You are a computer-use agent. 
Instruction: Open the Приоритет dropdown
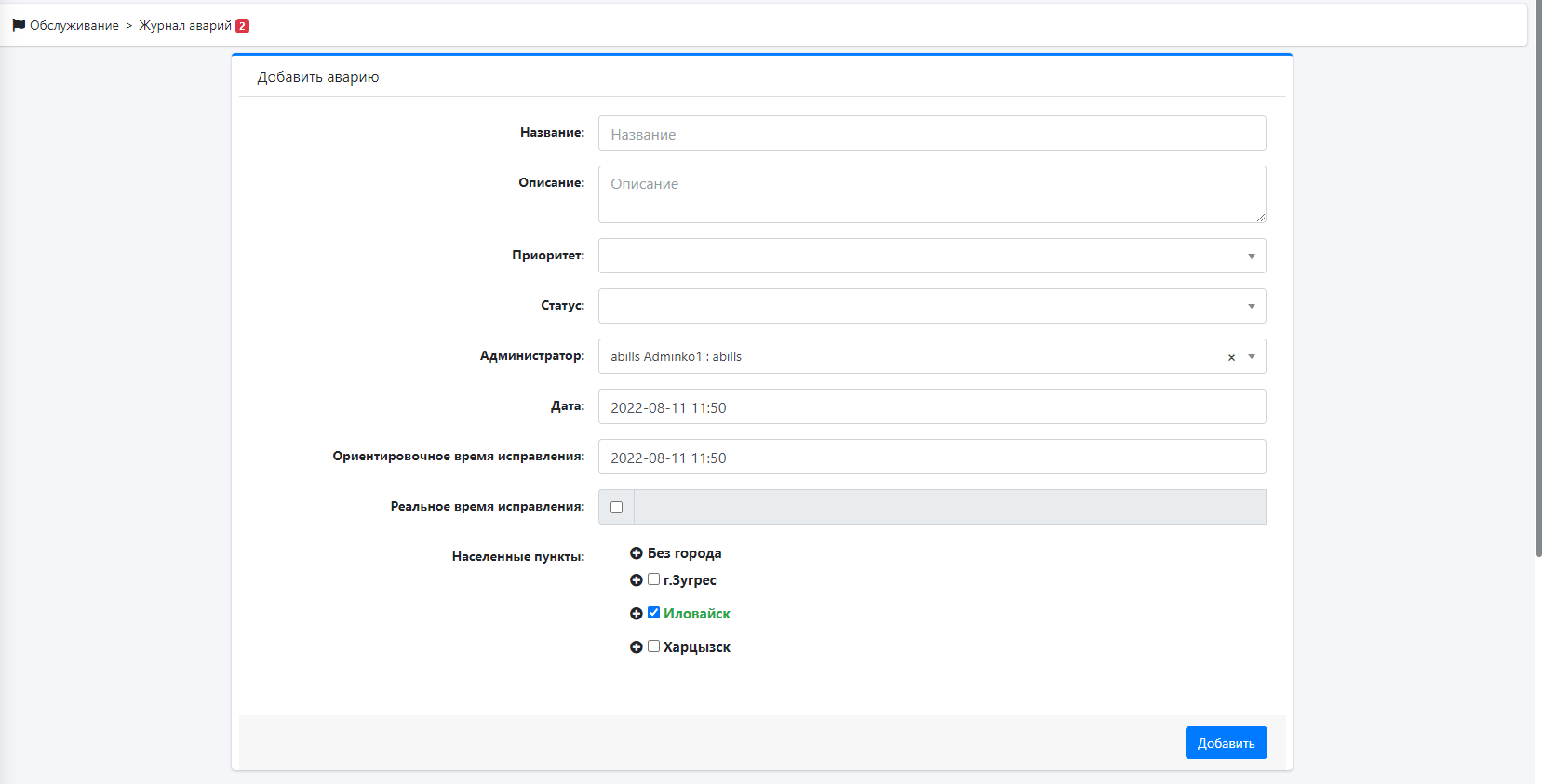[932, 256]
